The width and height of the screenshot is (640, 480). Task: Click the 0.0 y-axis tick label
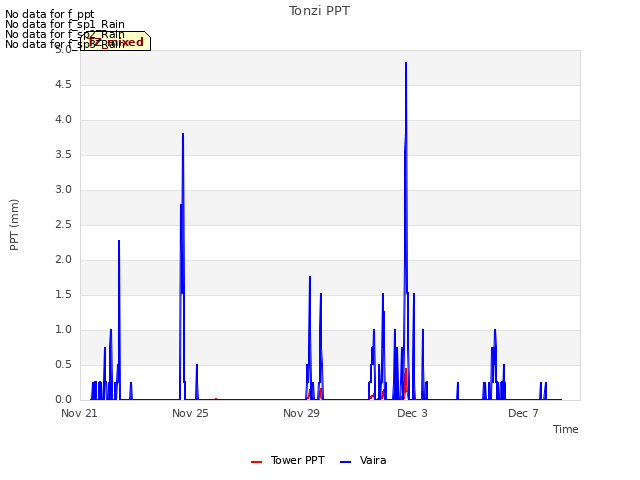[x=63, y=399]
